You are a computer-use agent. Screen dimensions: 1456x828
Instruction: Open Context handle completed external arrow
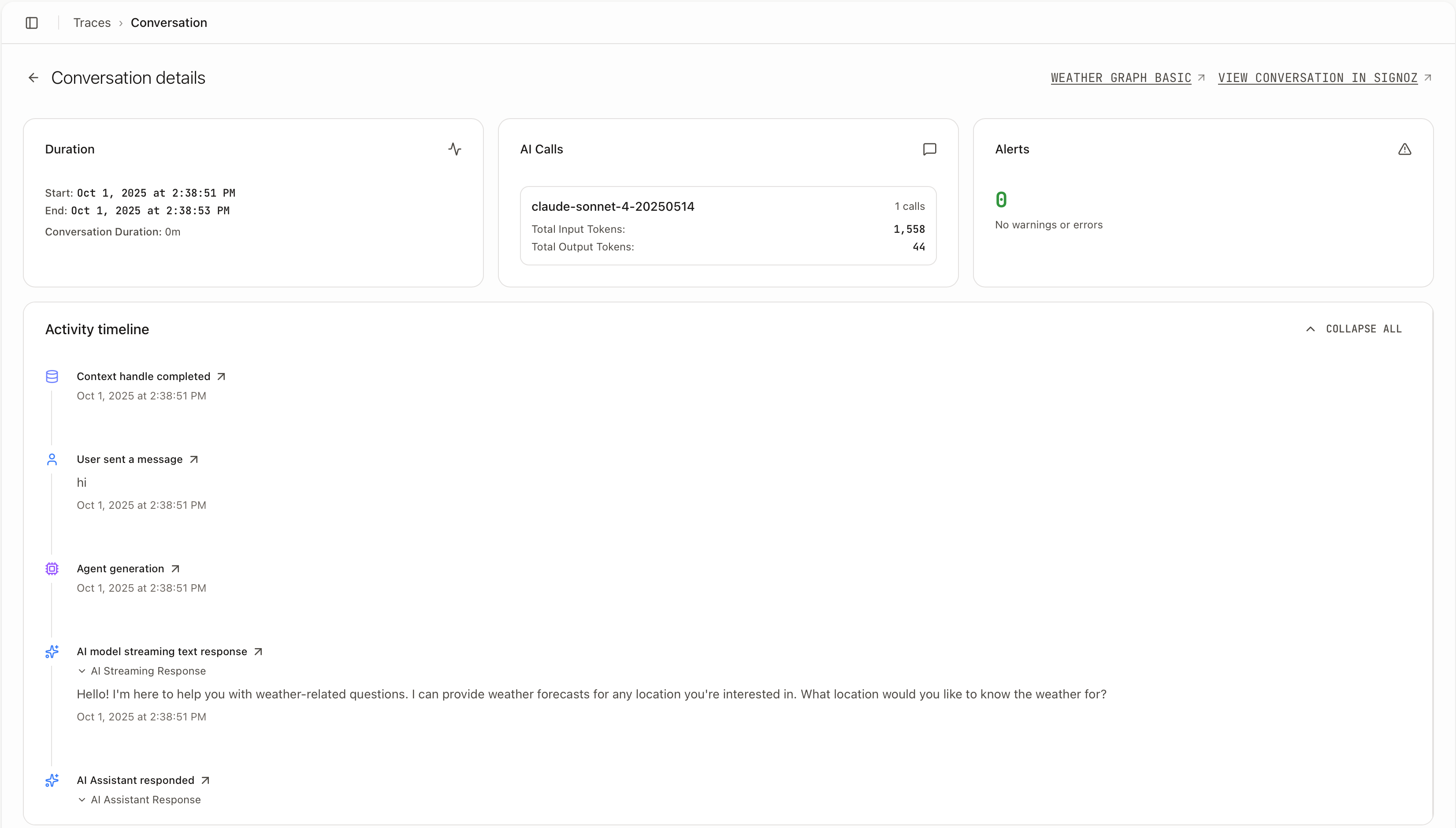click(222, 377)
